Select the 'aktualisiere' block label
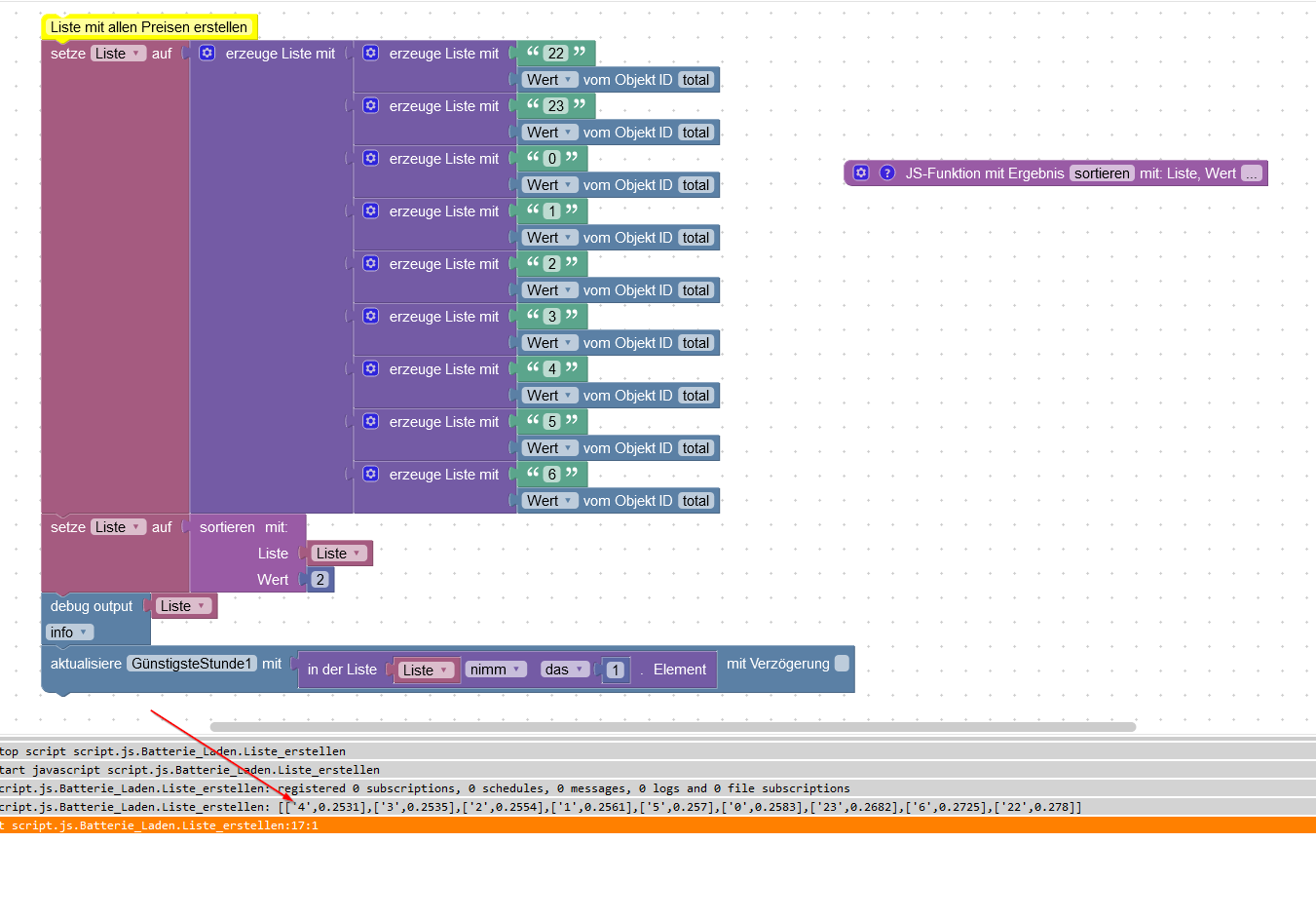This screenshot has width=1316, height=919. point(86,664)
